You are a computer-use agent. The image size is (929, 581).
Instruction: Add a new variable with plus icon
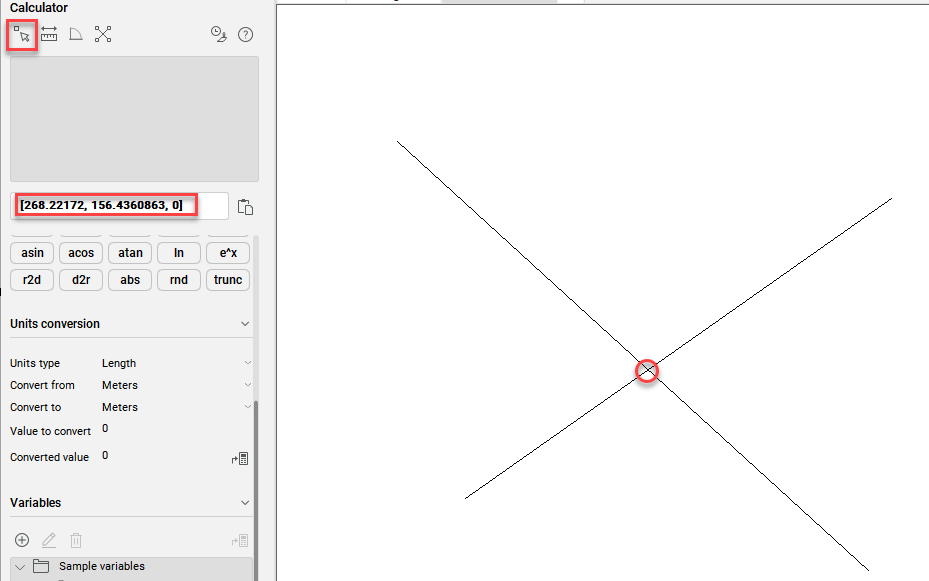coord(22,540)
